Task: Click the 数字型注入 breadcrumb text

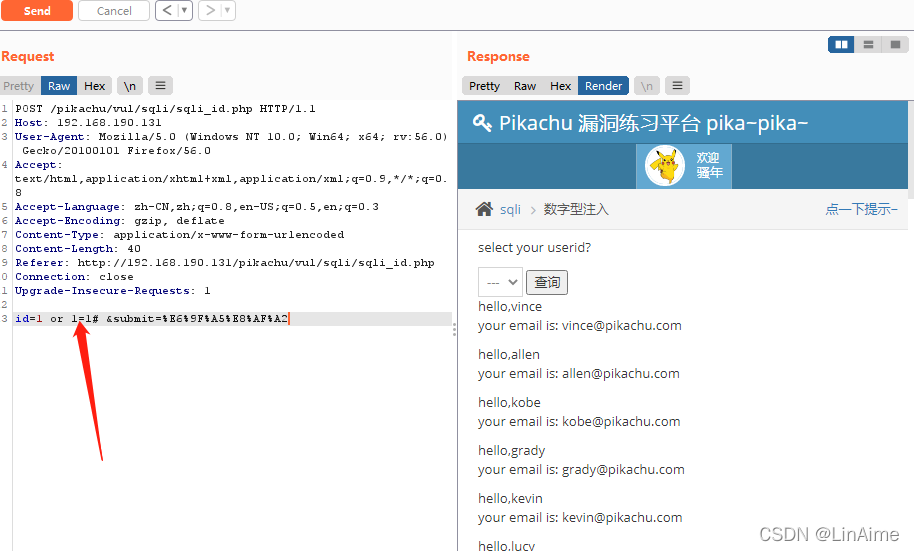Action: point(576,209)
